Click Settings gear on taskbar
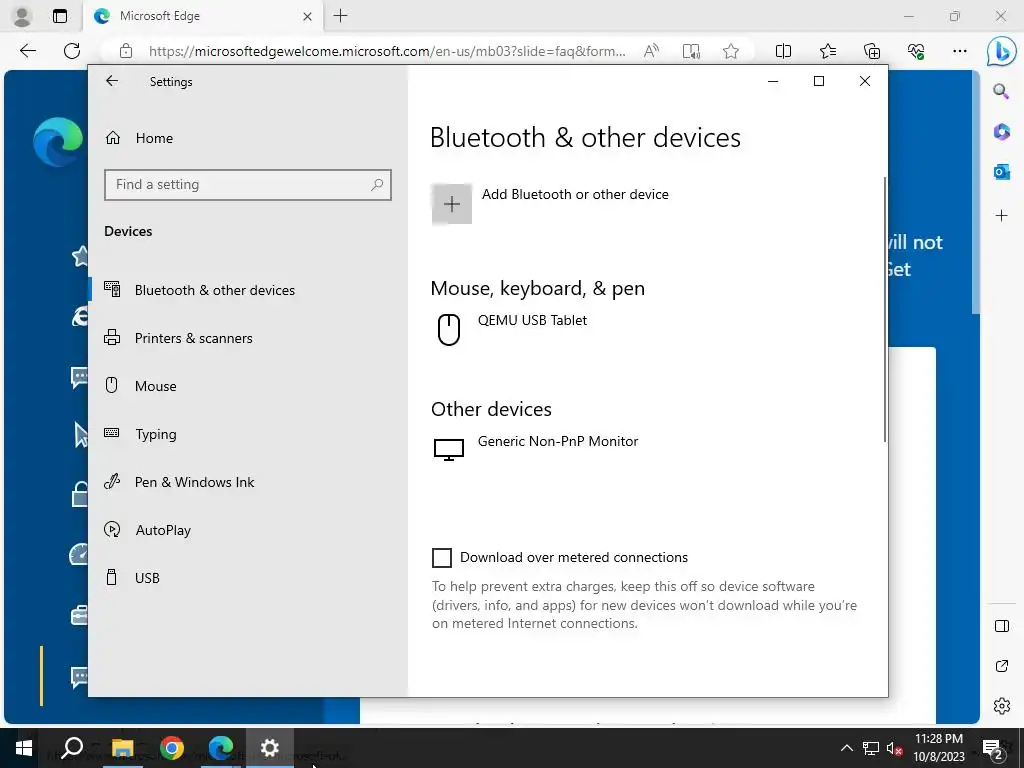 coord(270,748)
